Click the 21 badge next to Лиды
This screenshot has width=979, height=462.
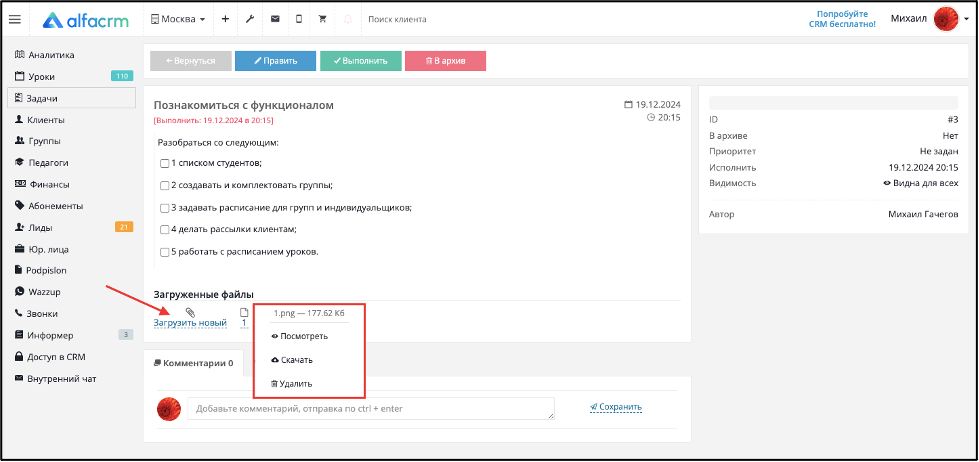(x=124, y=227)
